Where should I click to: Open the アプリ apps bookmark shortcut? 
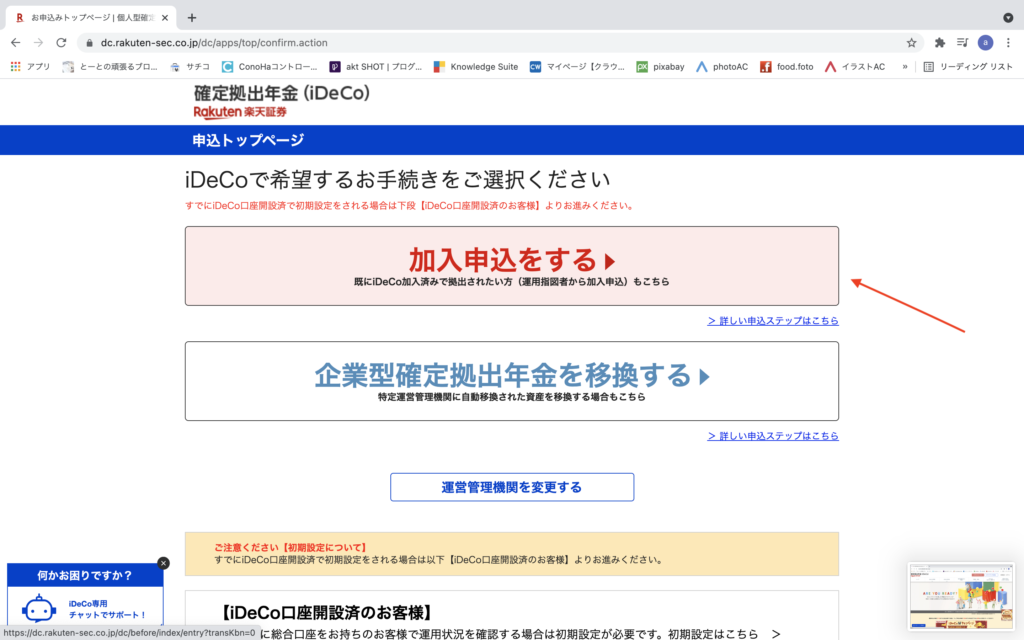pyautogui.click(x=30, y=67)
